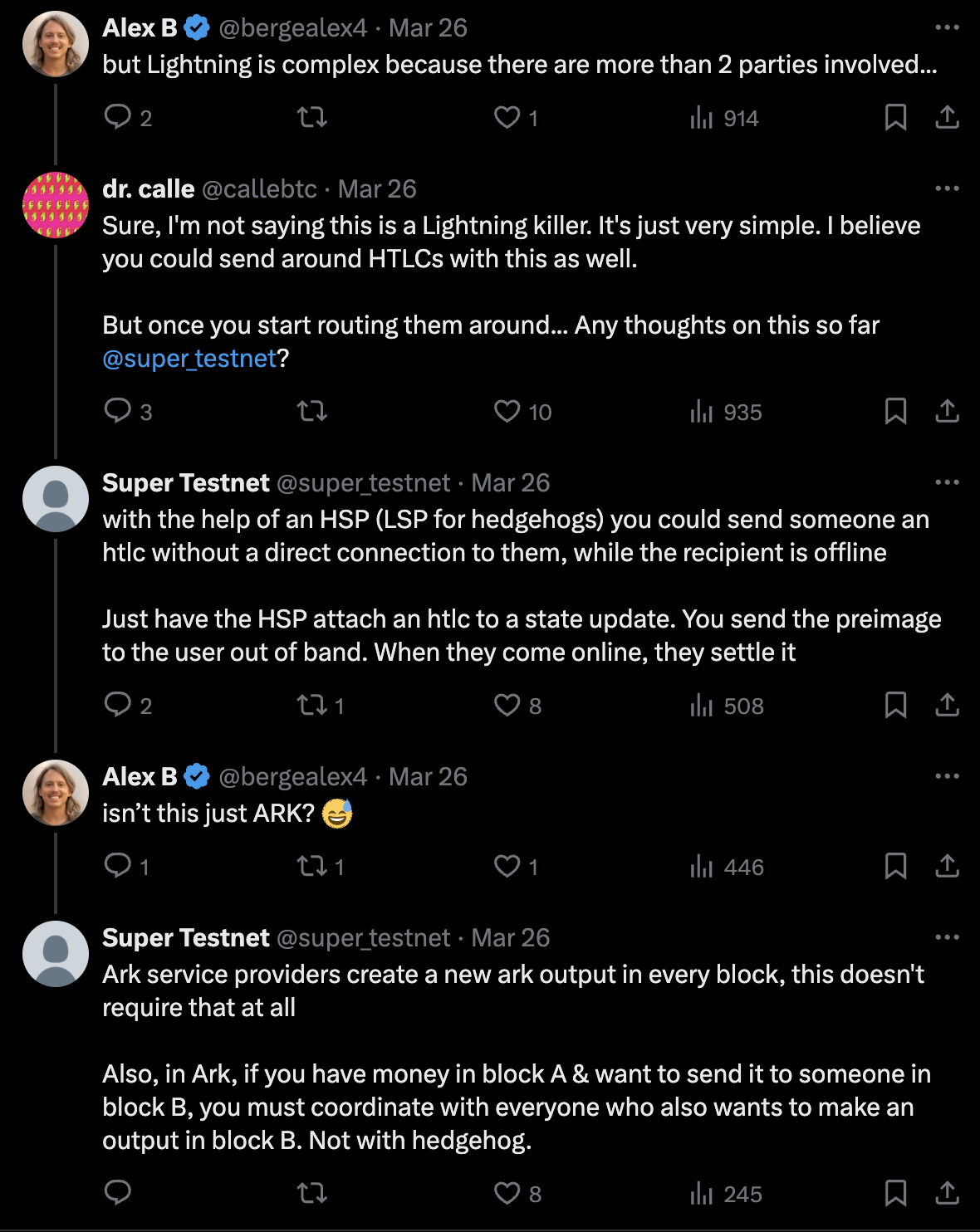Share Alex B's "isn't this just ARK" tweet
The image size is (980, 1232).
coord(947,866)
